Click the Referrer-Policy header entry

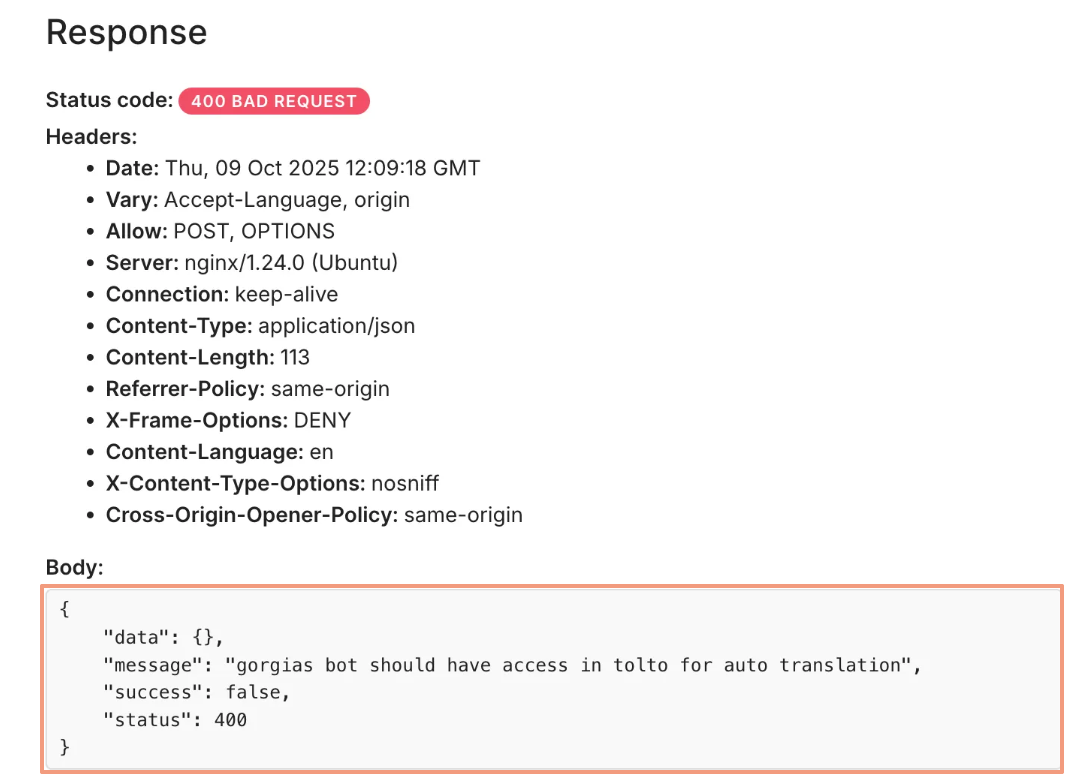coord(248,389)
